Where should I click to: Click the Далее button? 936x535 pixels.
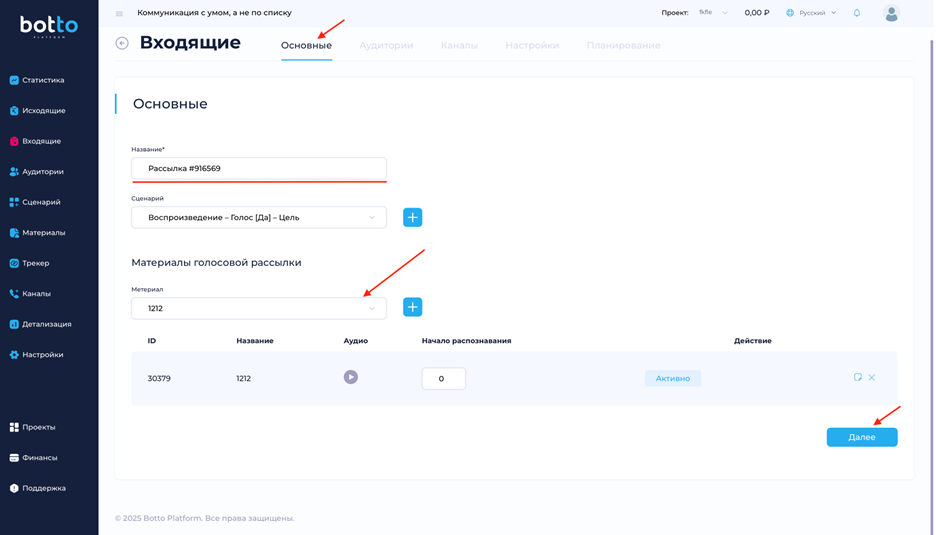[x=861, y=437]
